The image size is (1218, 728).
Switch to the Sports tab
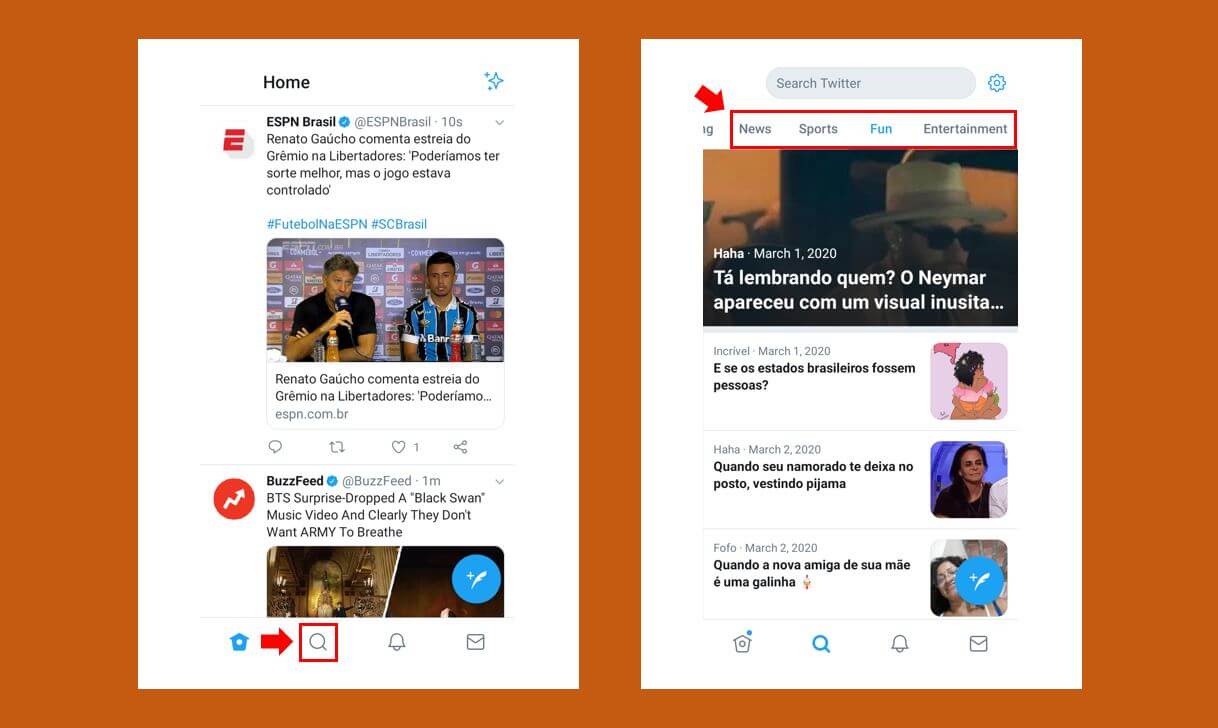coord(818,128)
